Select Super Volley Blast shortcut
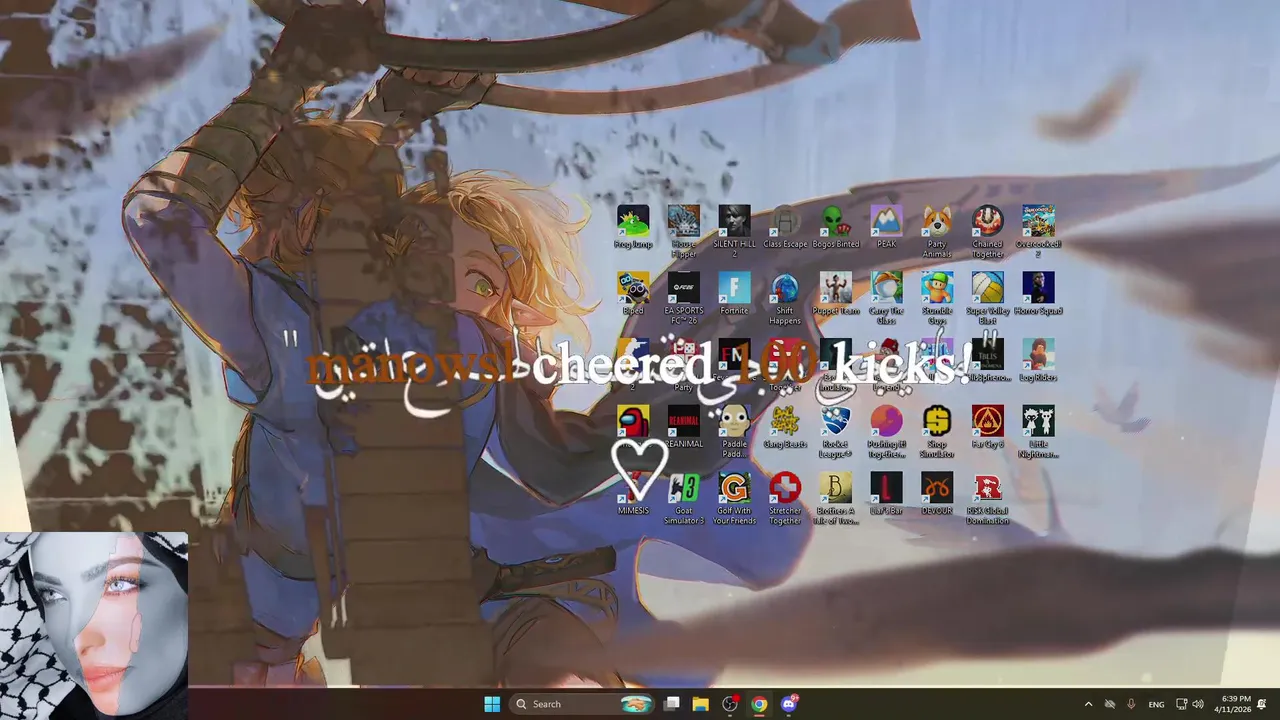This screenshot has width=1280, height=720. tap(987, 298)
